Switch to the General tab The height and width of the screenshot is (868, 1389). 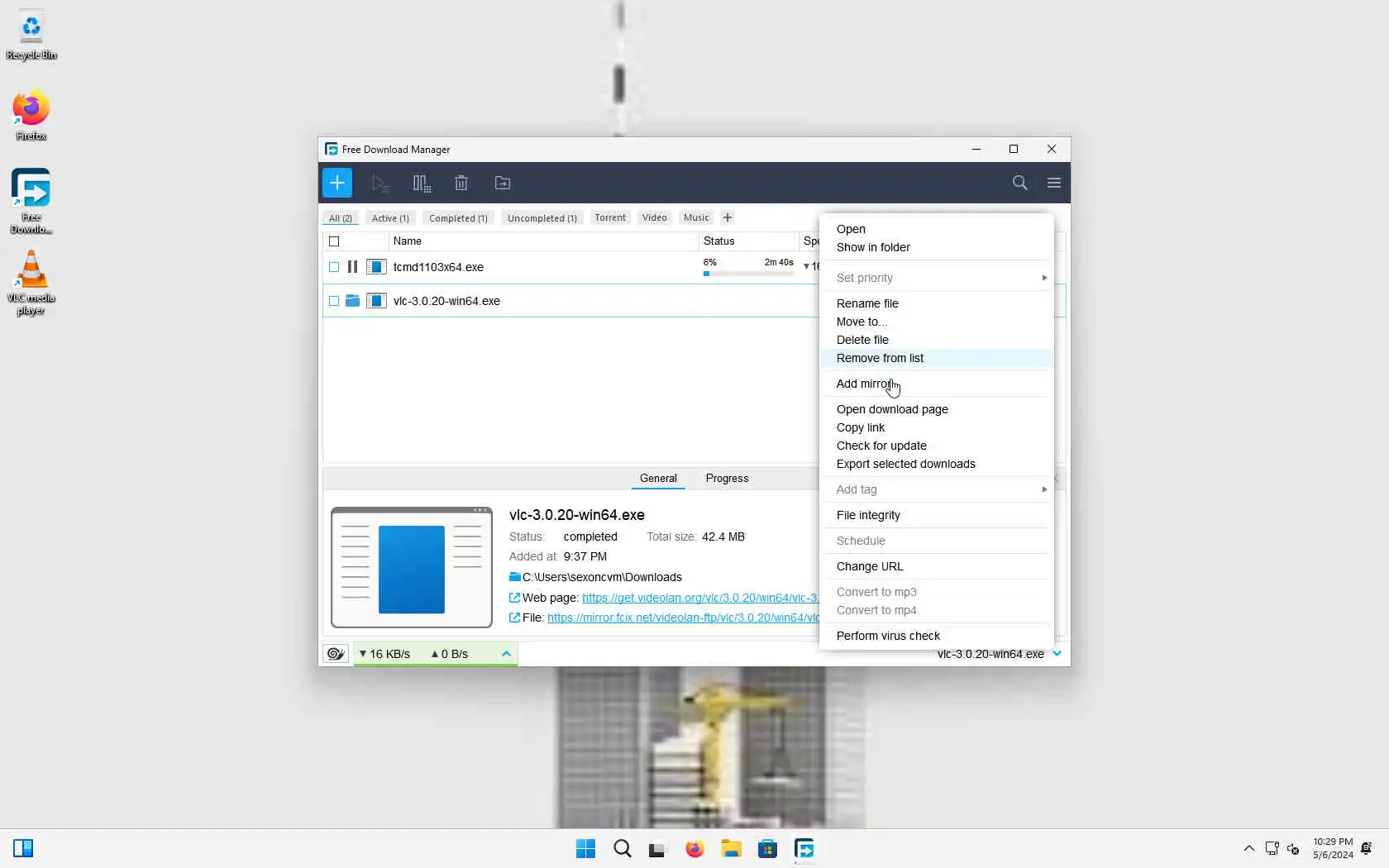(x=658, y=479)
